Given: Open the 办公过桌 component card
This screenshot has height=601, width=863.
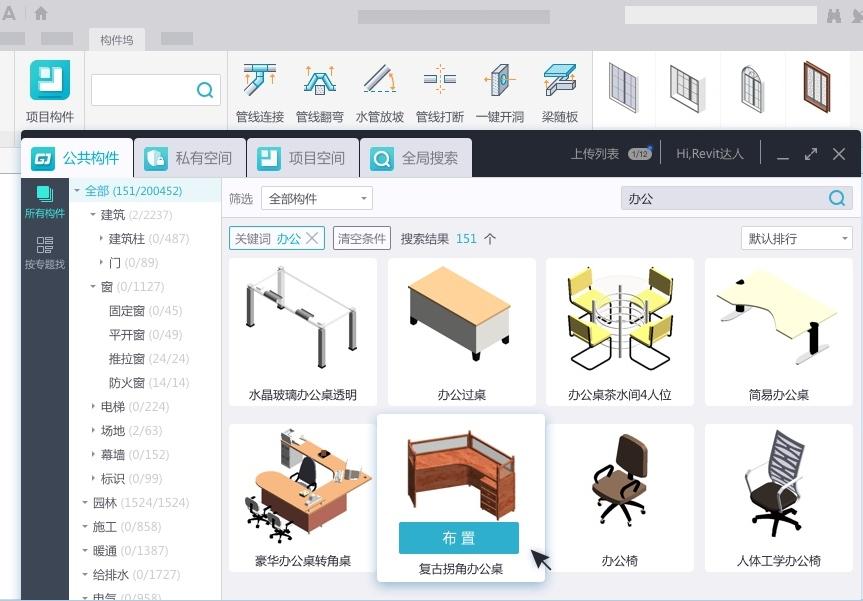Looking at the screenshot, I should tap(461, 332).
